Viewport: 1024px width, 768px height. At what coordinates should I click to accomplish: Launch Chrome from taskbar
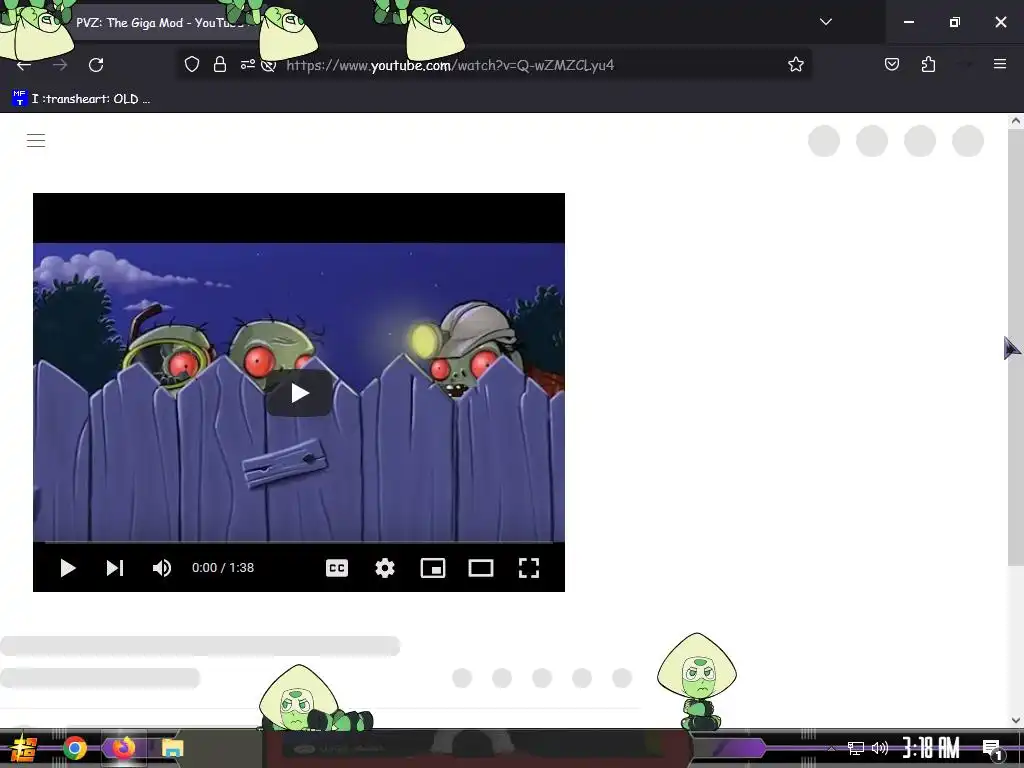pyautogui.click(x=74, y=748)
